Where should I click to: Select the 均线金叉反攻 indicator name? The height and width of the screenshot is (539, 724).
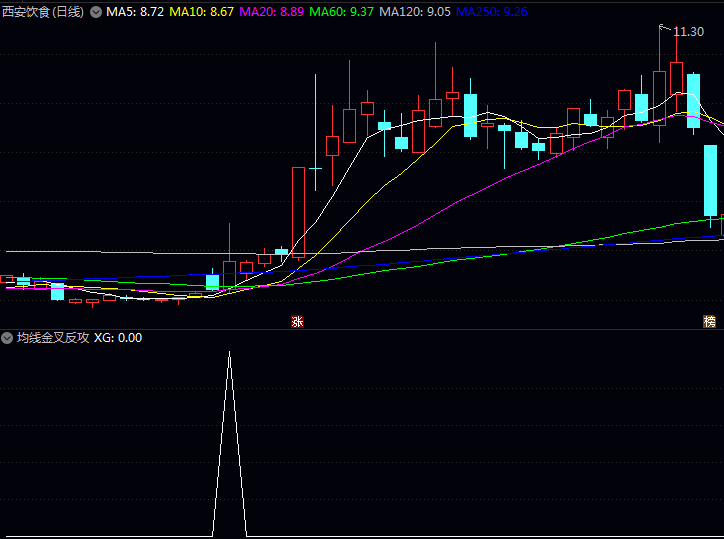tap(52, 338)
